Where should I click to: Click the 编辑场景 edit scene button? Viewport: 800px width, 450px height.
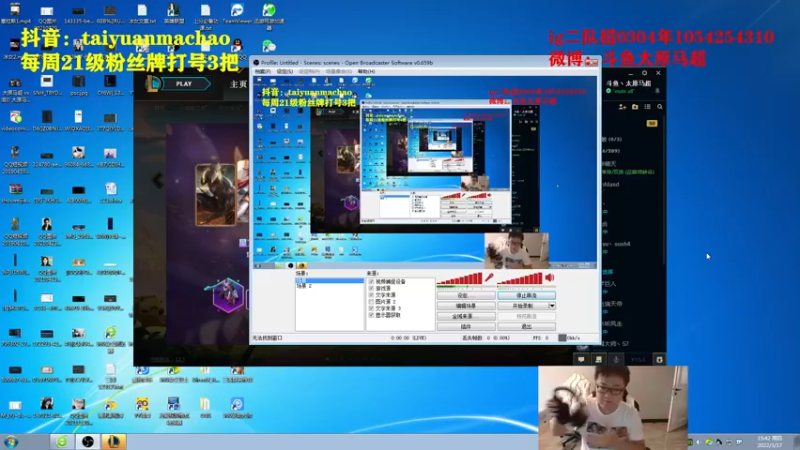[466, 306]
